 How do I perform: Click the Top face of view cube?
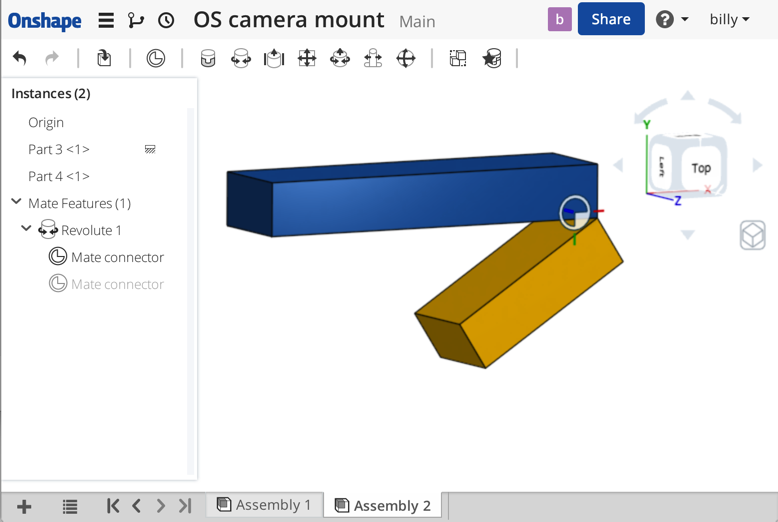pos(701,168)
